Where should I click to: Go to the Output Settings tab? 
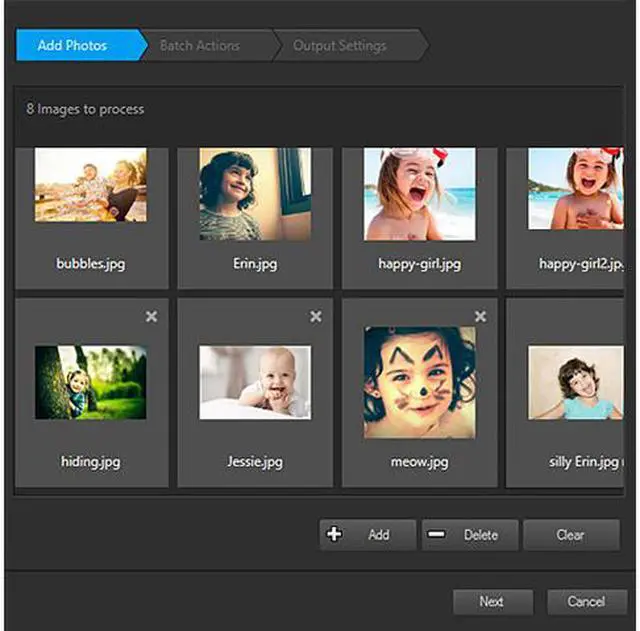coord(340,45)
